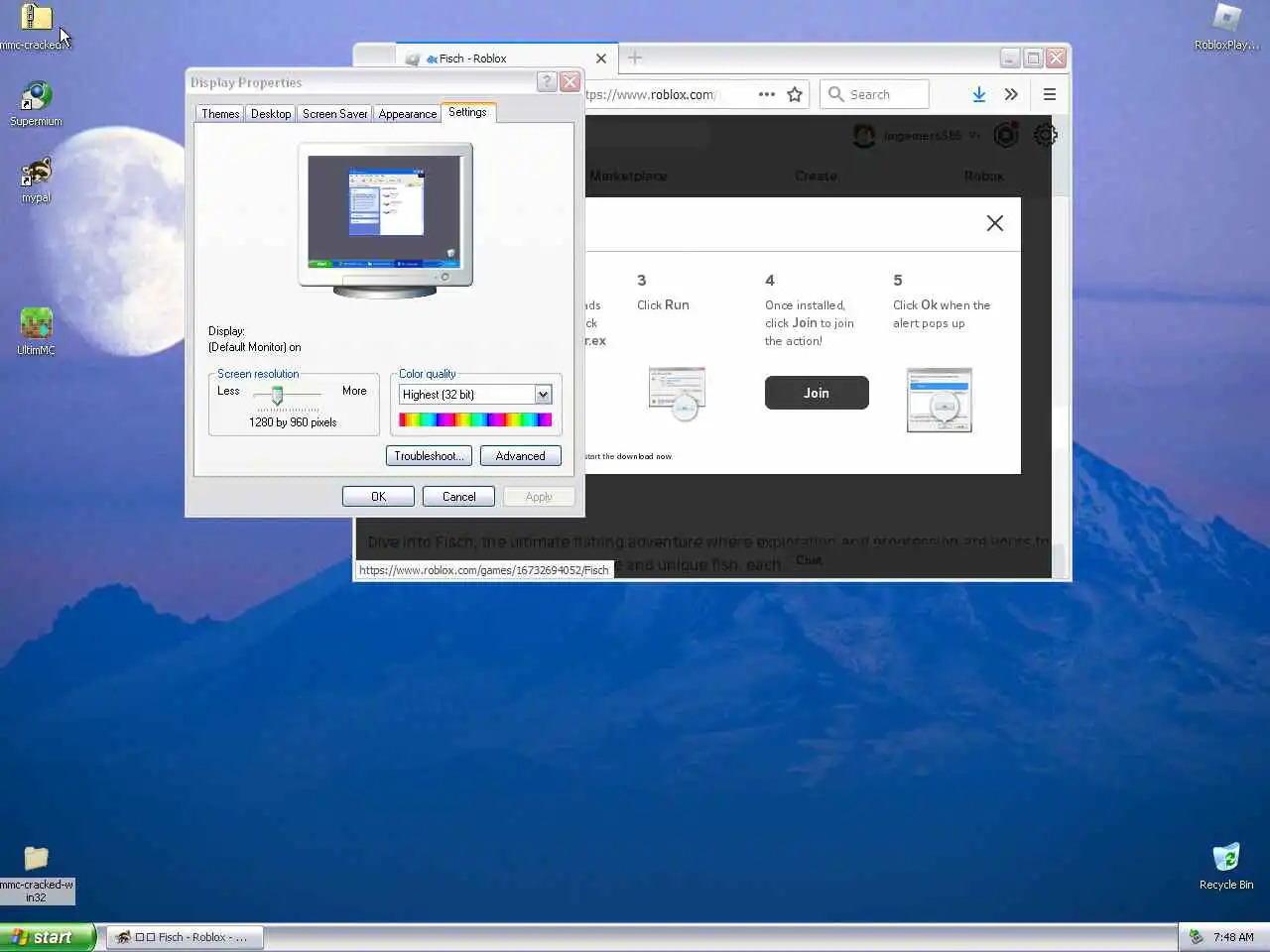This screenshot has width=1270, height=952.
Task: Click the help question mark in Display Properties
Action: pyautogui.click(x=547, y=82)
